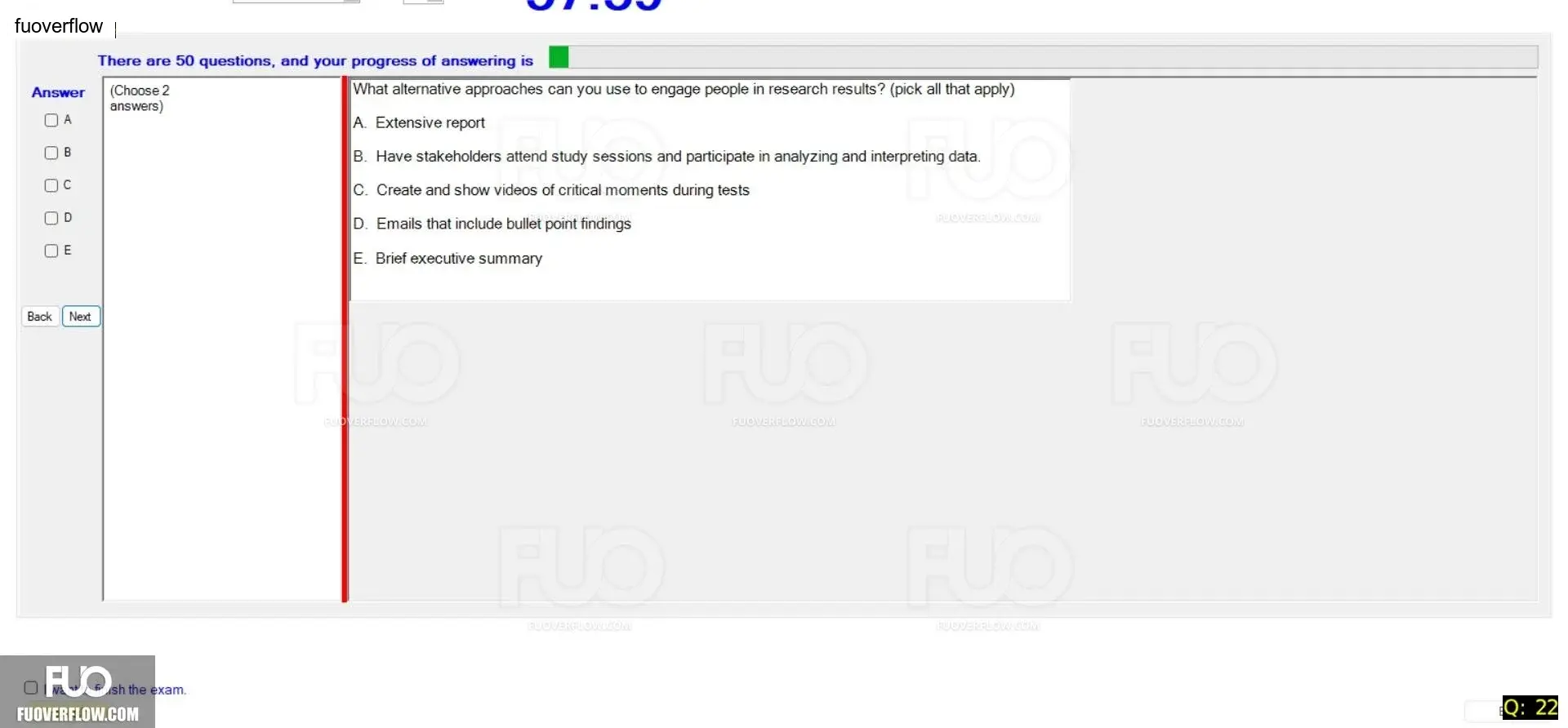Screen dimensions: 1568x728
Task: Click the Answer heading label
Action: pyautogui.click(x=58, y=92)
